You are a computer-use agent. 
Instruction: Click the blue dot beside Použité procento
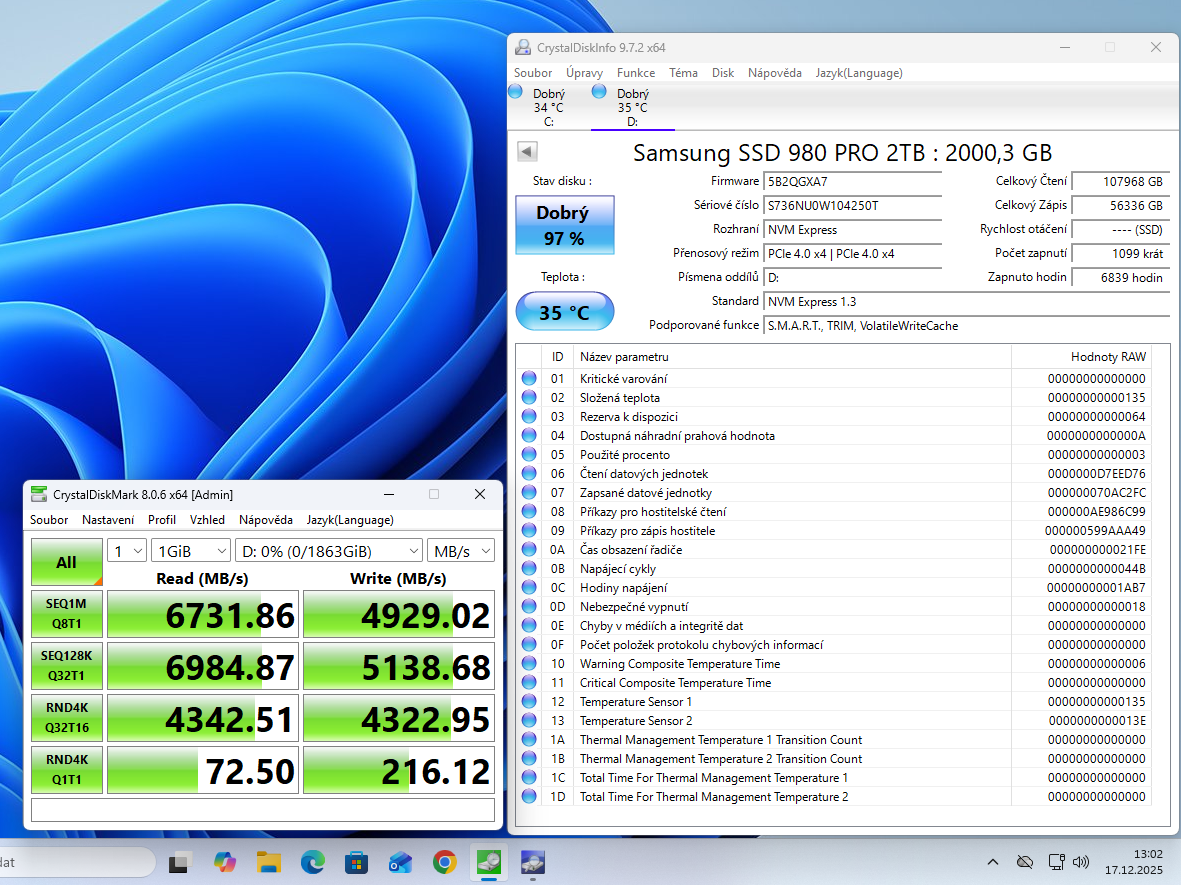tap(528, 454)
